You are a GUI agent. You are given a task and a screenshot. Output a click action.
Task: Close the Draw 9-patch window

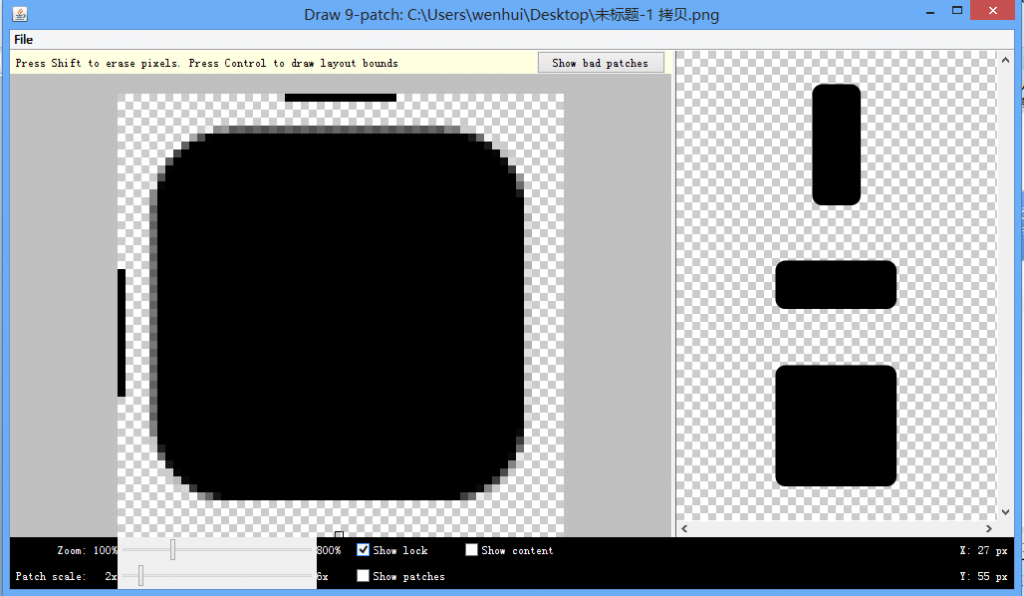[x=993, y=10]
